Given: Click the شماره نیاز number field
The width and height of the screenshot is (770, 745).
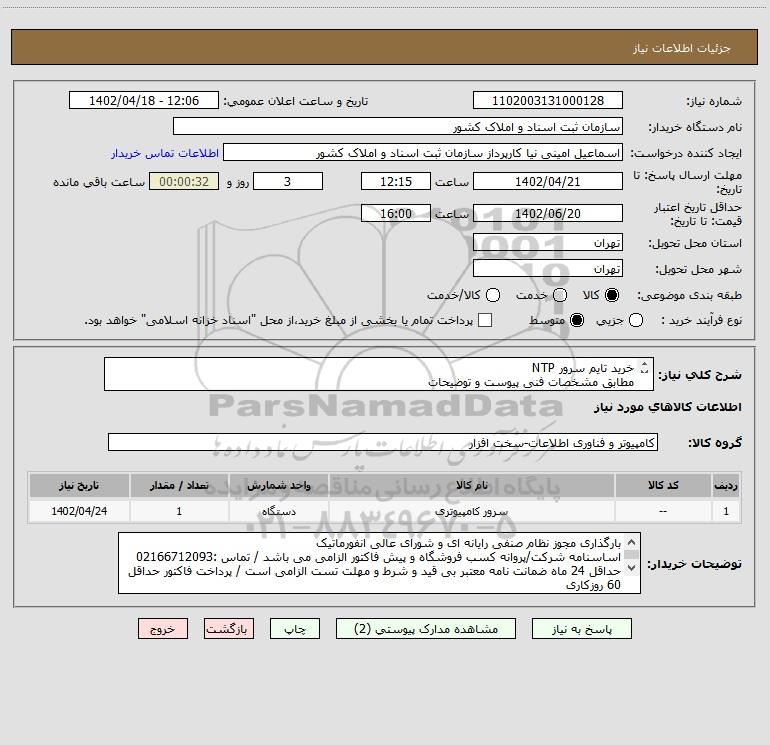Looking at the screenshot, I should click(x=548, y=100).
